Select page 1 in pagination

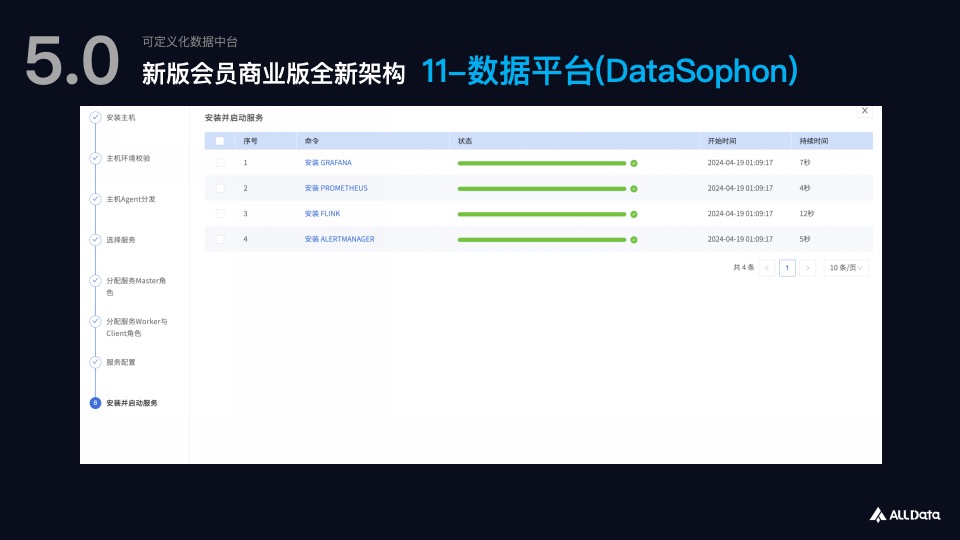(787, 268)
